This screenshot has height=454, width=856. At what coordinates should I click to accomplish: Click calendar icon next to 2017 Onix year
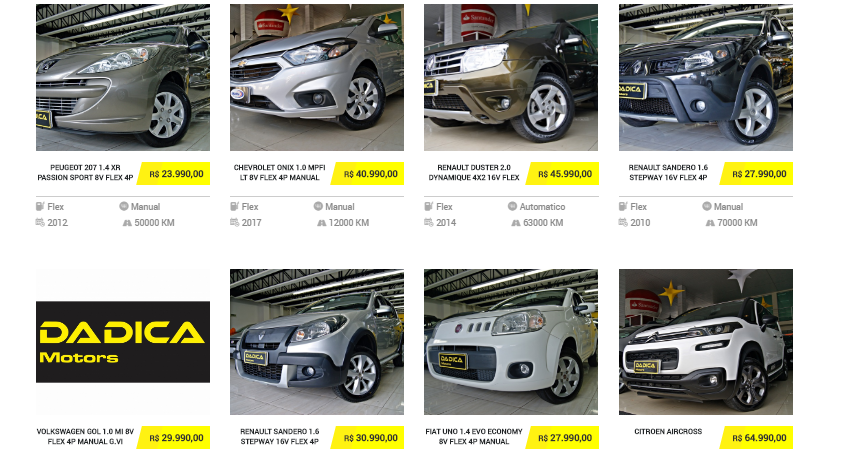coord(234,222)
